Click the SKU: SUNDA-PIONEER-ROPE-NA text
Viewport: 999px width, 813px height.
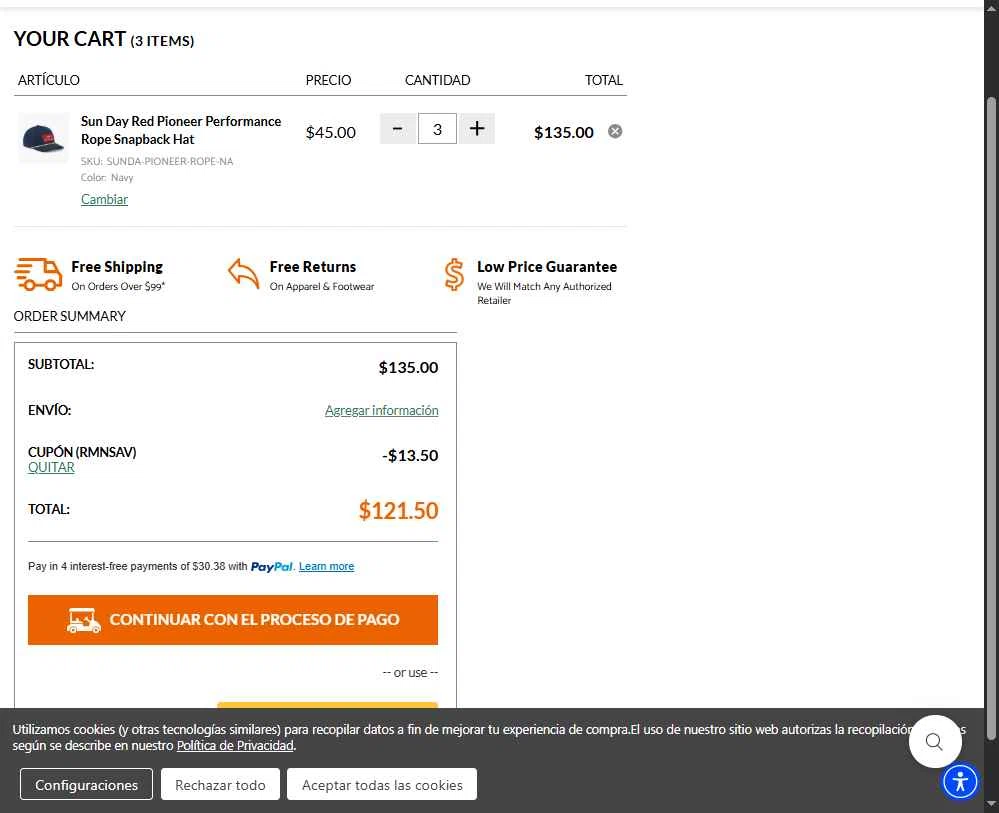click(157, 161)
